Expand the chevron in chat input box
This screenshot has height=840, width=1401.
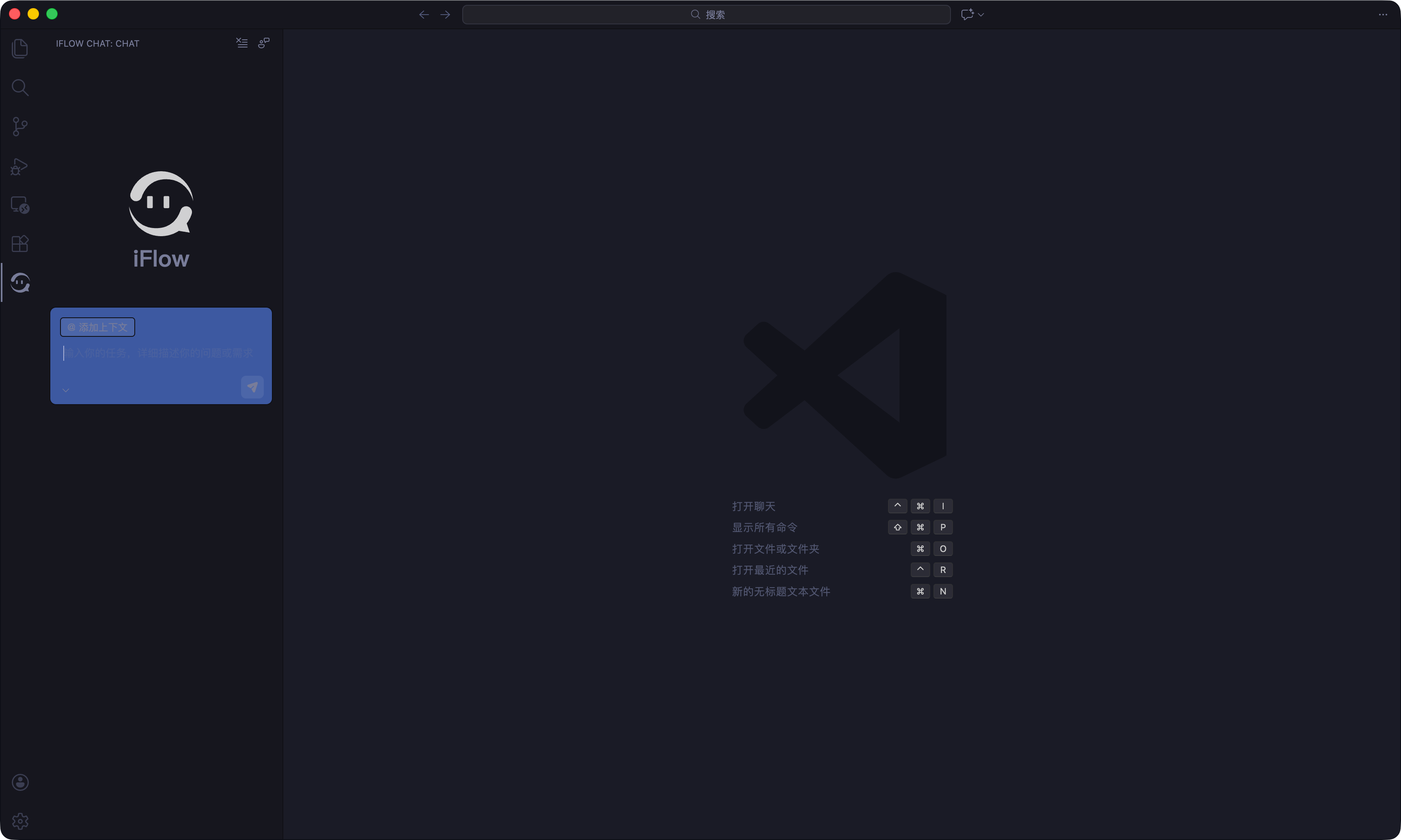coord(66,390)
